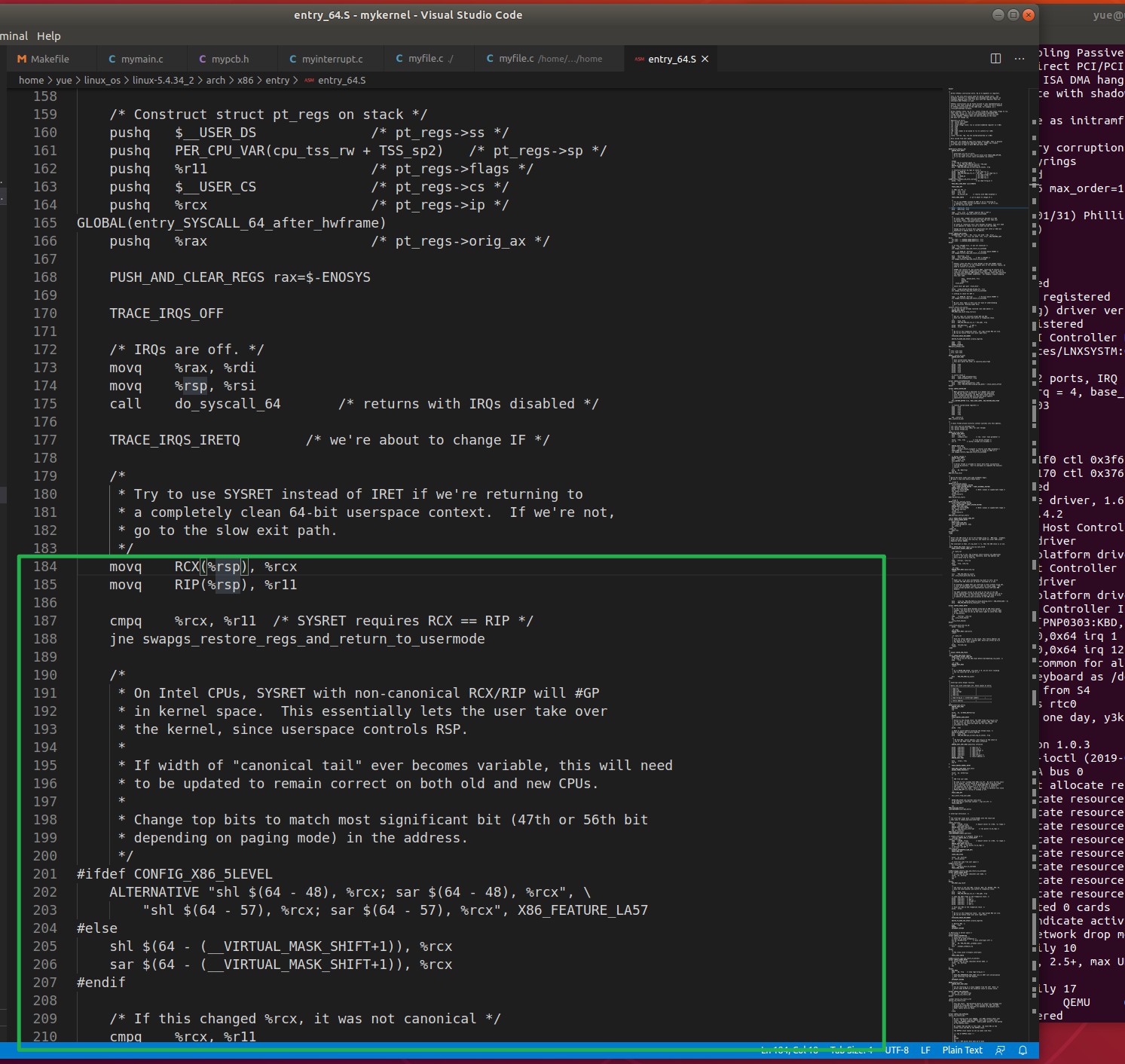Expand the home breadcrumb
Image resolution: width=1125 pixels, height=1064 pixels.
click(x=31, y=80)
